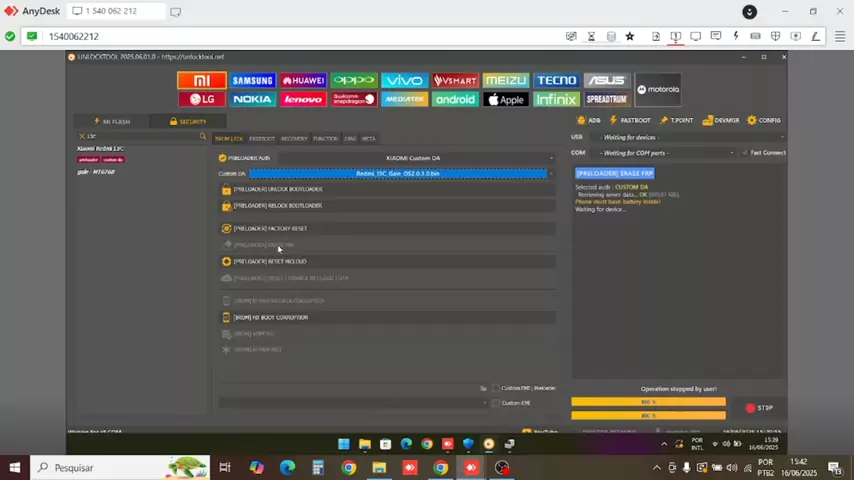Viewport: 854px width, 480px height.
Task: Select the Samsung brand logo
Action: point(253,81)
